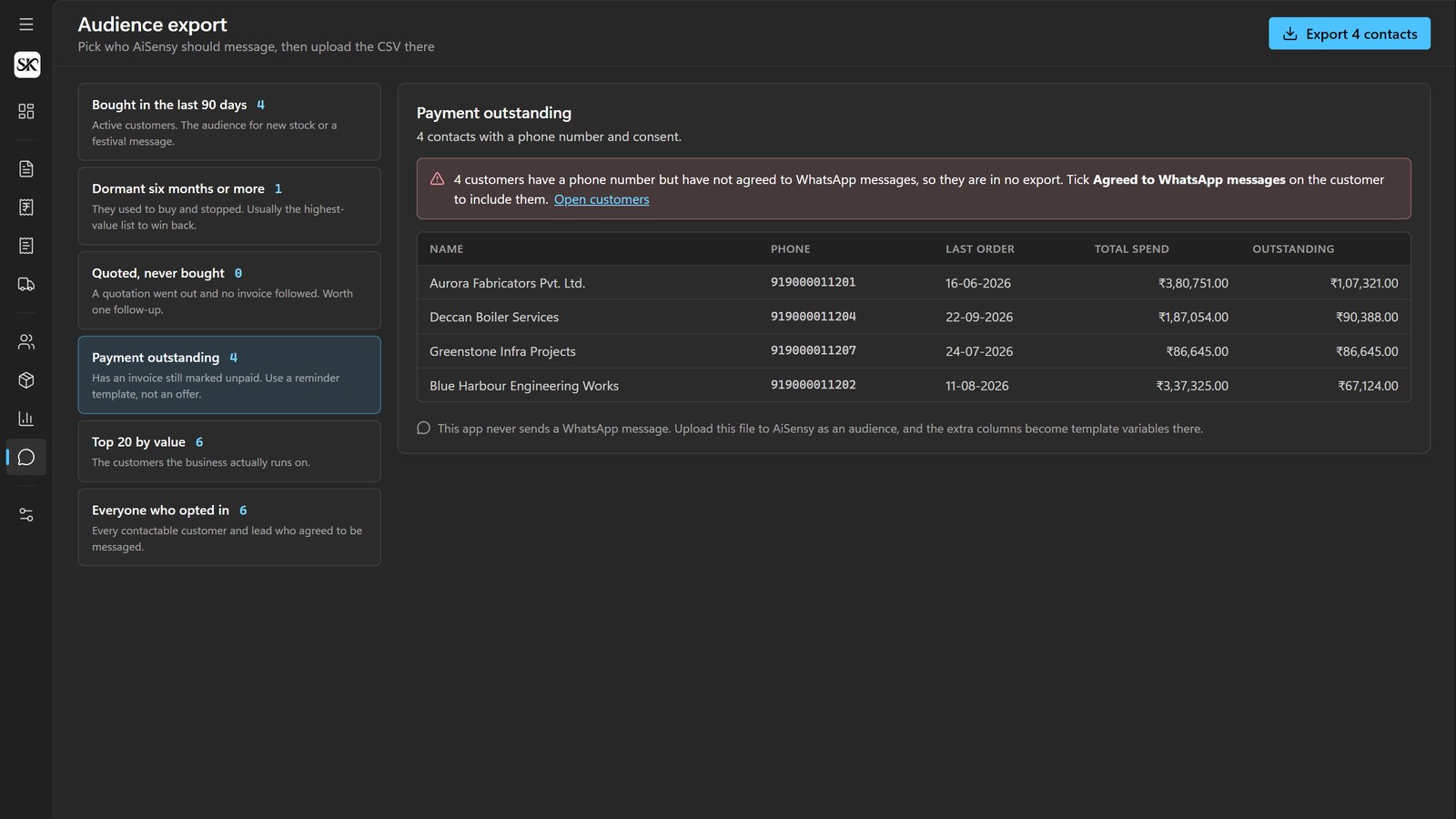1456x819 pixels.
Task: Open the reports bar chart icon in sidebar
Action: pos(26,419)
